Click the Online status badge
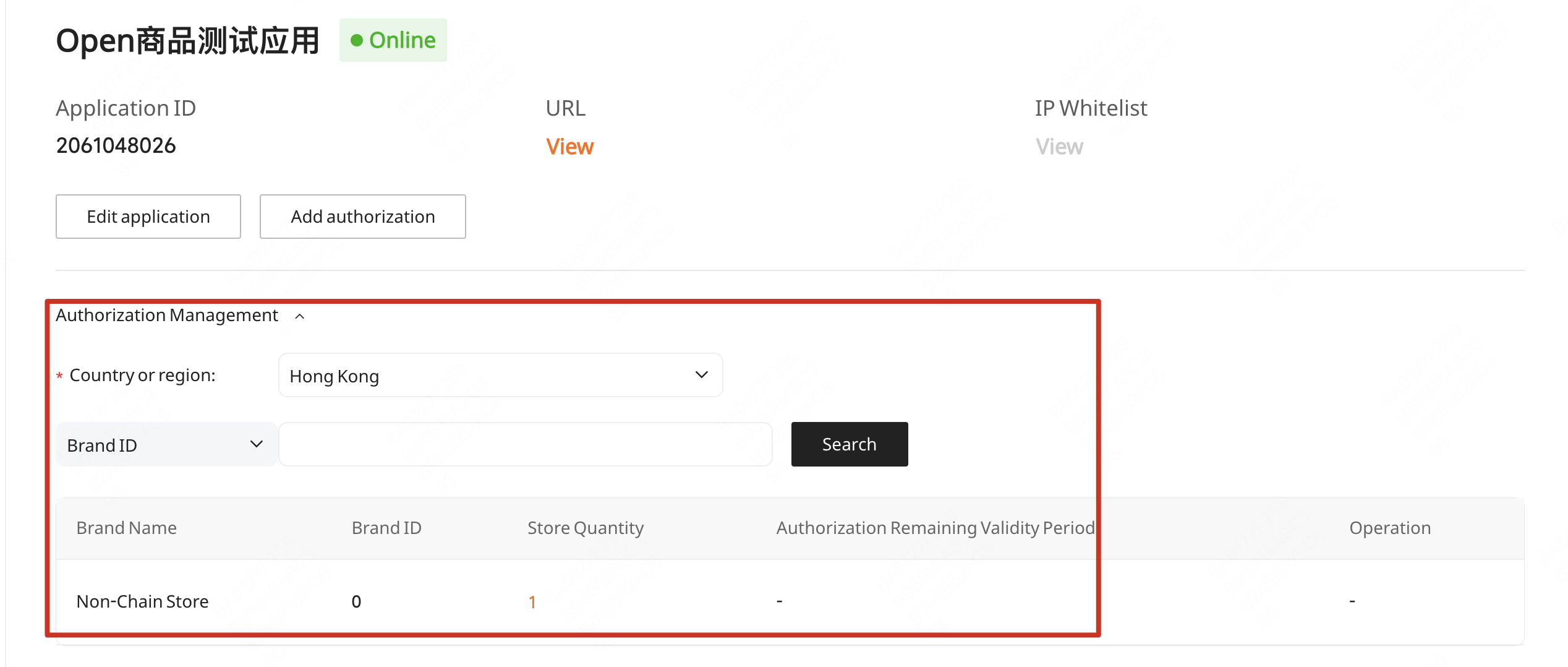 coord(393,40)
